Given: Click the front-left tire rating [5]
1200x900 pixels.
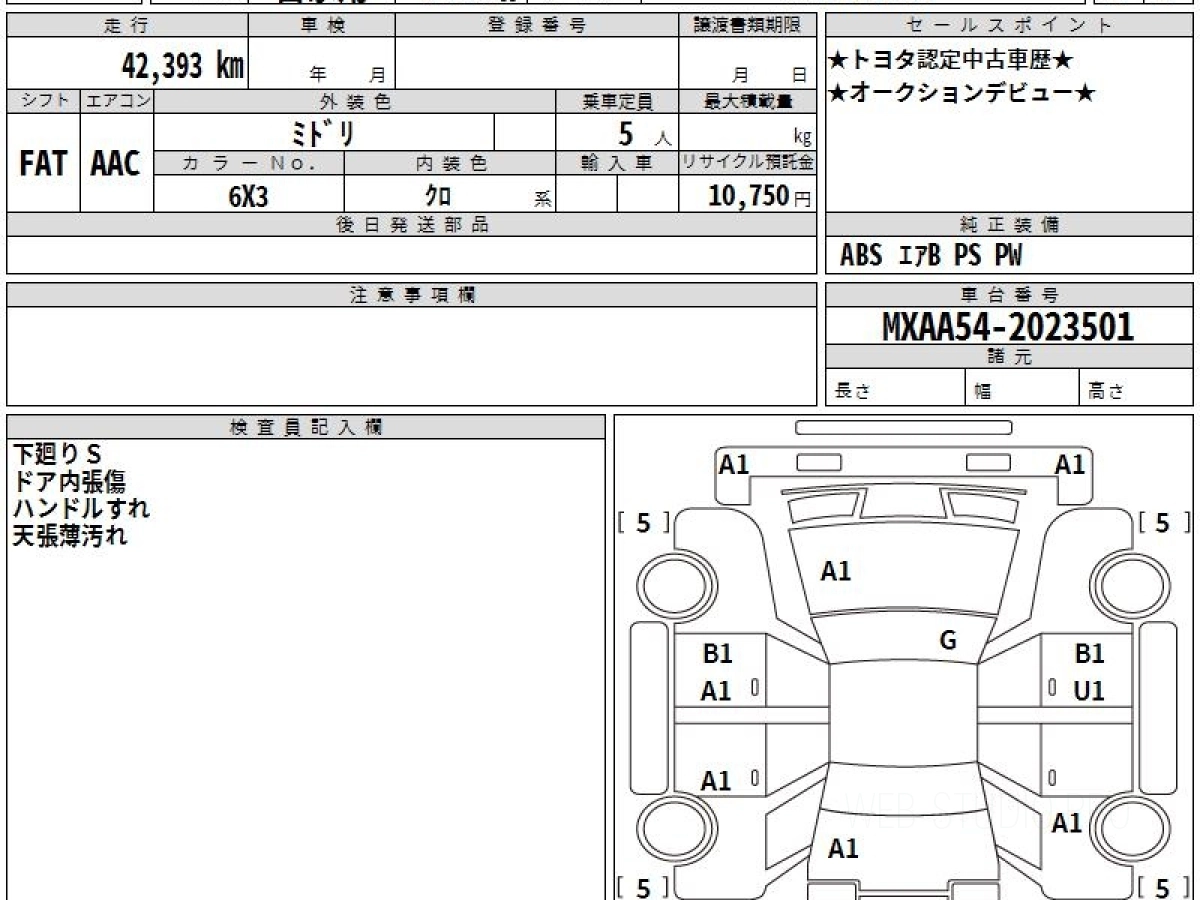Looking at the screenshot, I should pyautogui.click(x=643, y=522).
